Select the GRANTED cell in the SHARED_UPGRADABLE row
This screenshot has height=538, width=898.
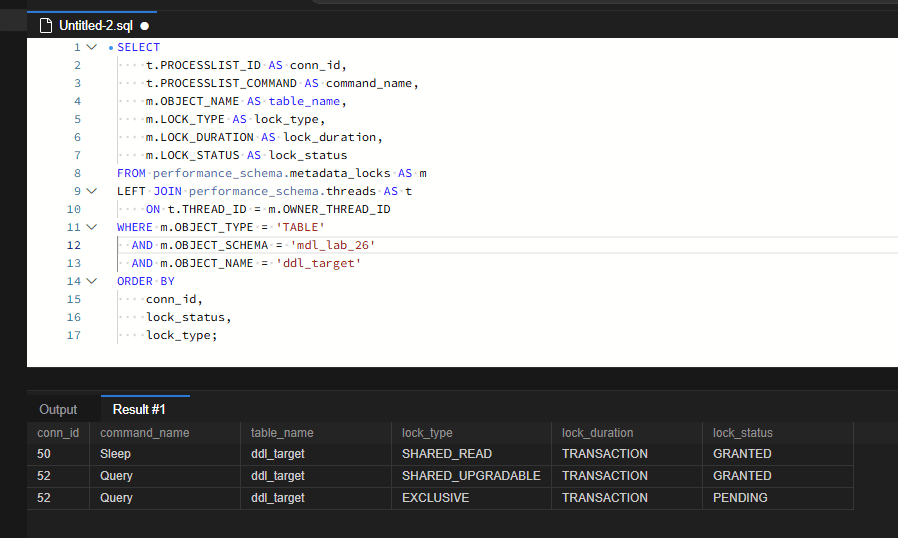(x=778, y=476)
